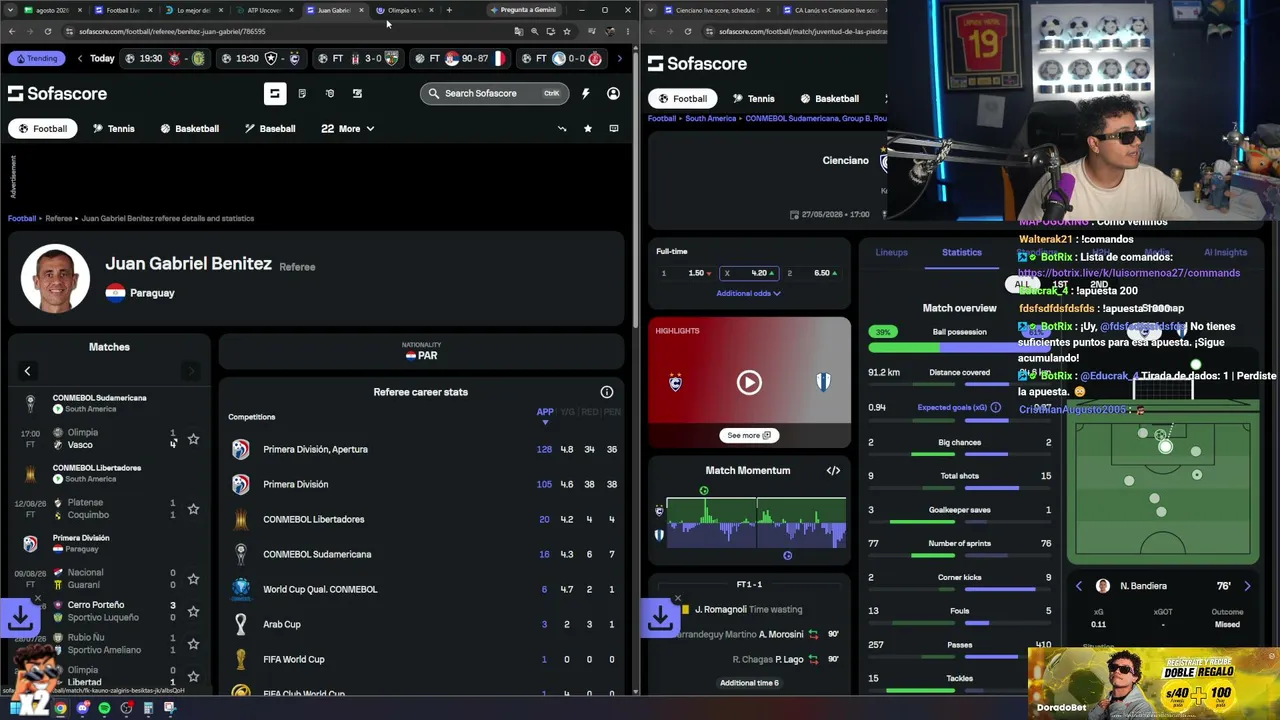Click the DoradoBet promo banner
Screen dimensions: 1280x720
click(x=1153, y=683)
